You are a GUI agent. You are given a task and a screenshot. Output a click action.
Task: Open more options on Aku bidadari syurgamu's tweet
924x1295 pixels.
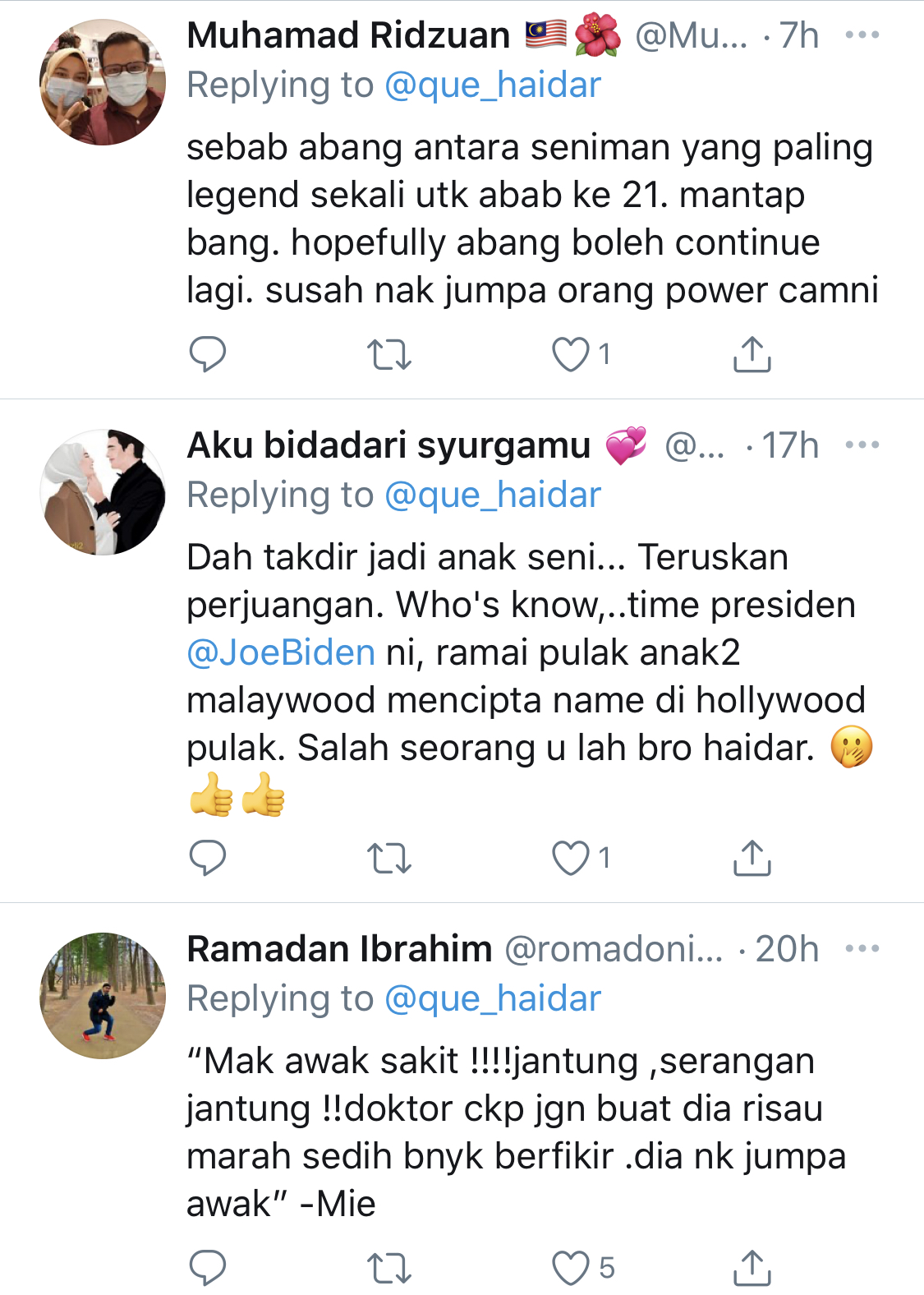coord(862,445)
